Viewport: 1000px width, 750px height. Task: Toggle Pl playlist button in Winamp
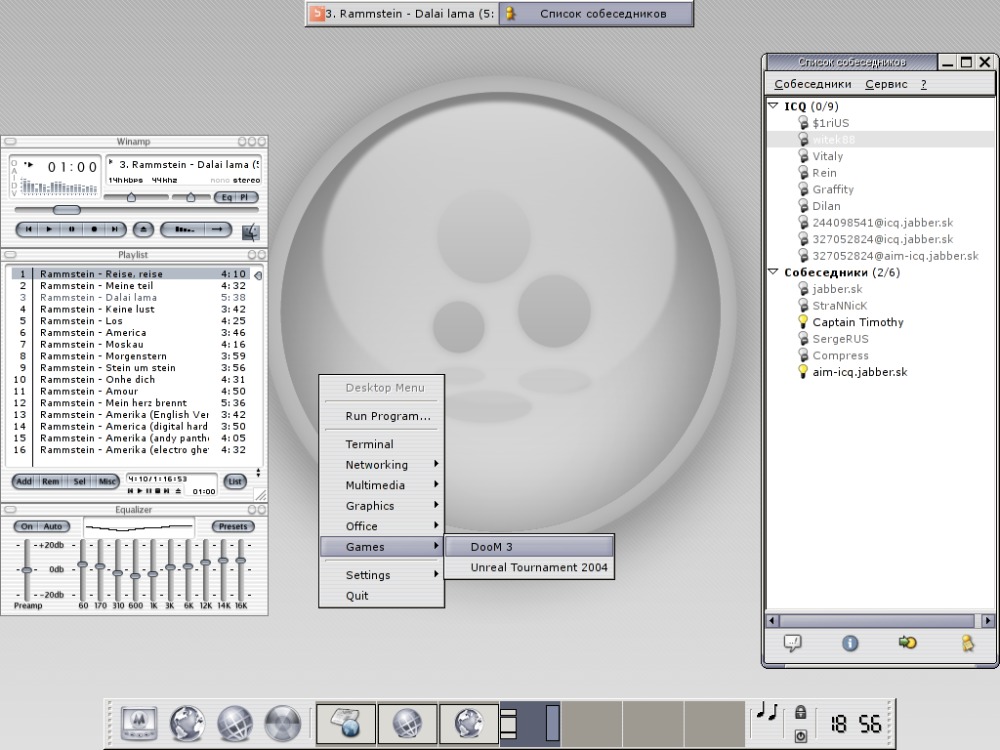point(245,197)
